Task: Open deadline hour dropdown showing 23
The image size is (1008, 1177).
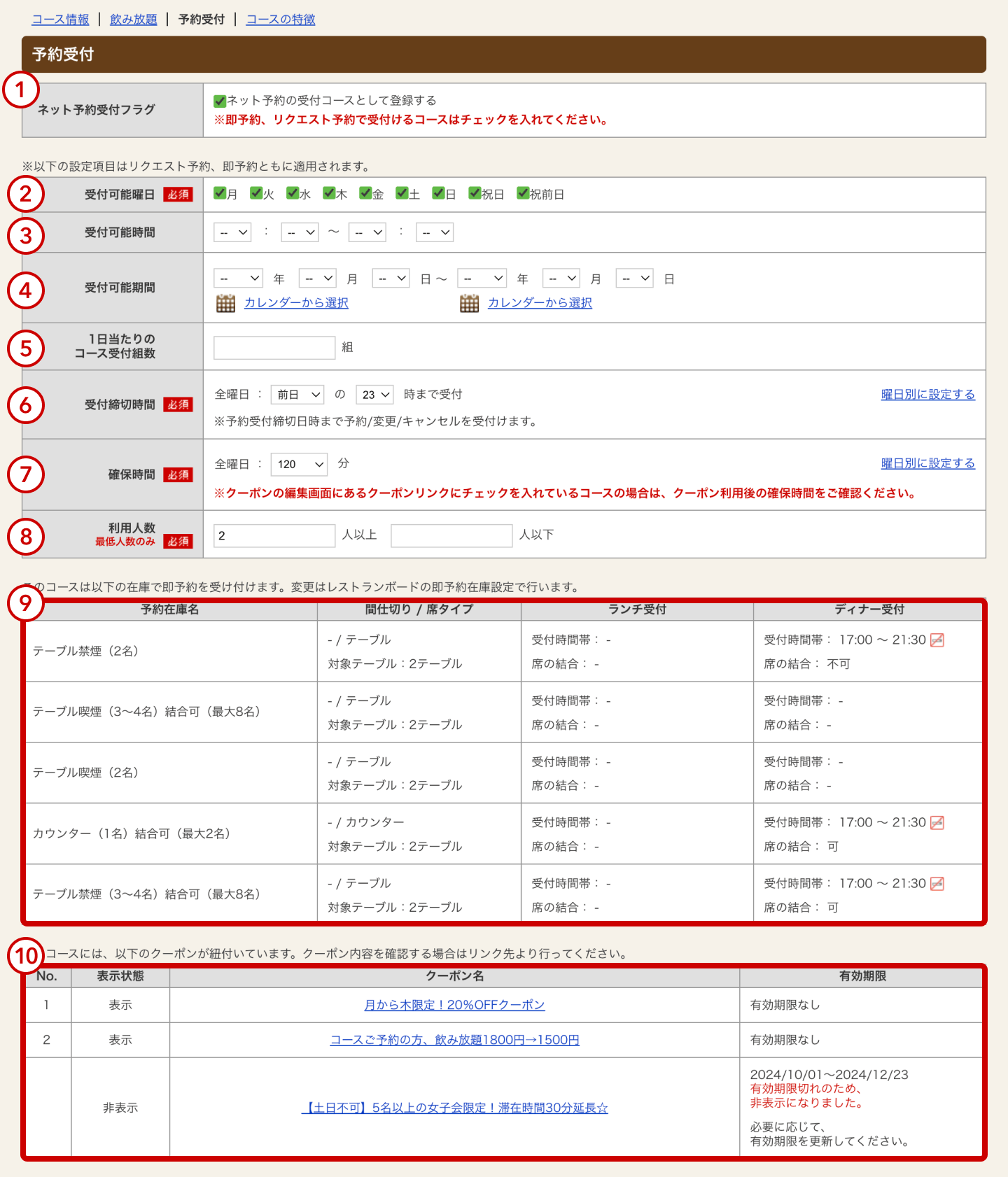Action: click(x=374, y=395)
